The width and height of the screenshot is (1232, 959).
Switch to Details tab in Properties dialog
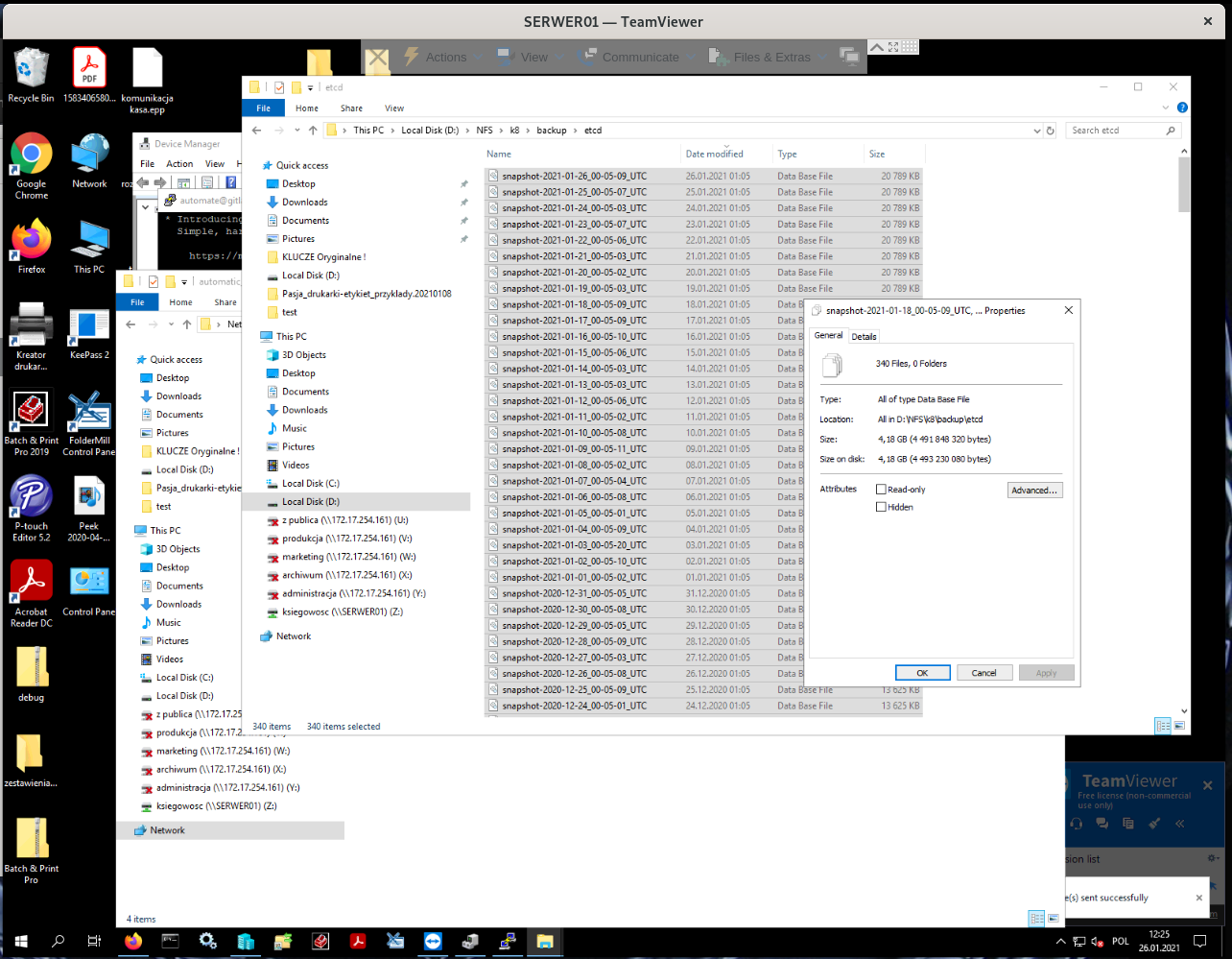pyautogui.click(x=864, y=337)
